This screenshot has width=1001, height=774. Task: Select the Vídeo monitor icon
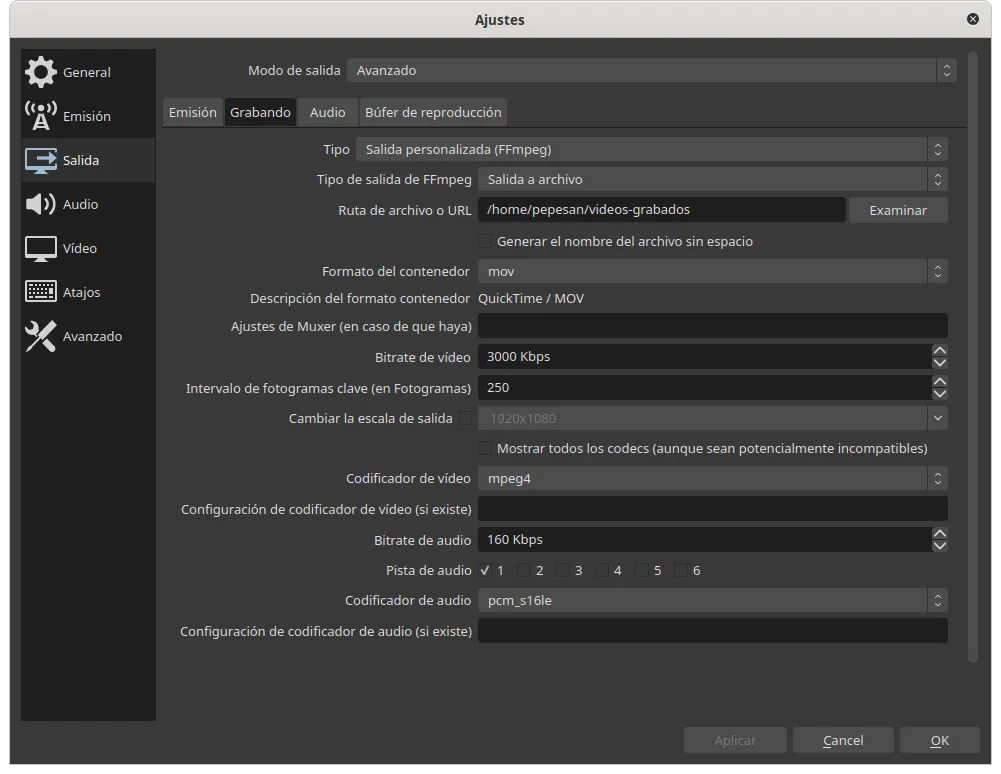[x=41, y=248]
